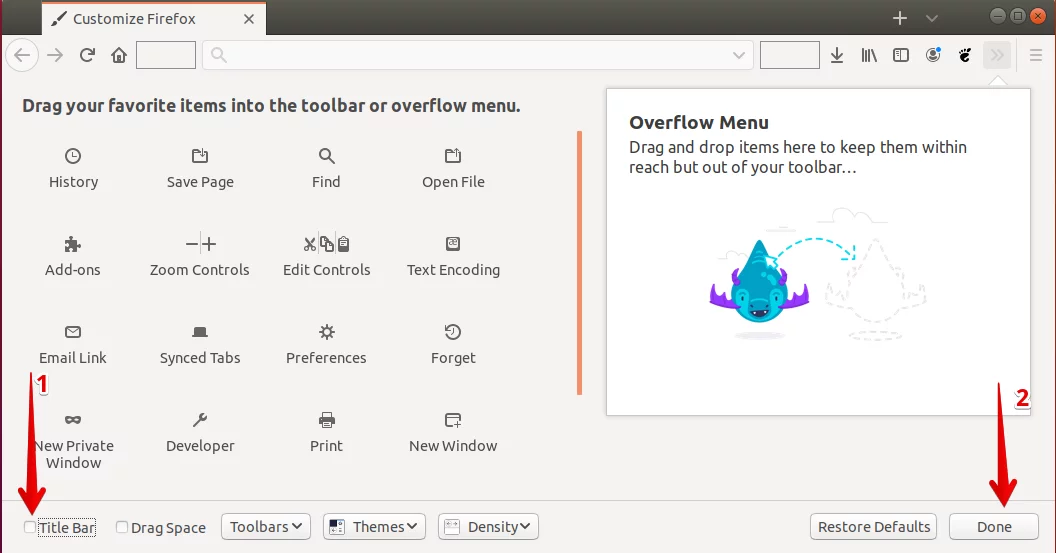Click the flexible space right of URL bar
The height and width of the screenshot is (553, 1056).
789,55
